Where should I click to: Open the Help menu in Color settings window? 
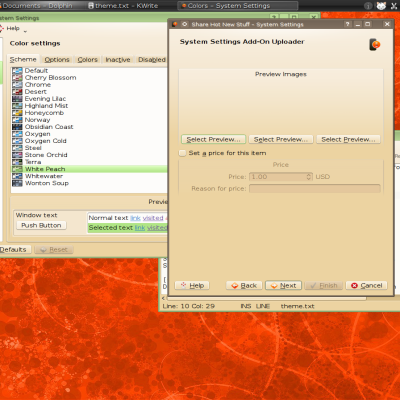13,28
